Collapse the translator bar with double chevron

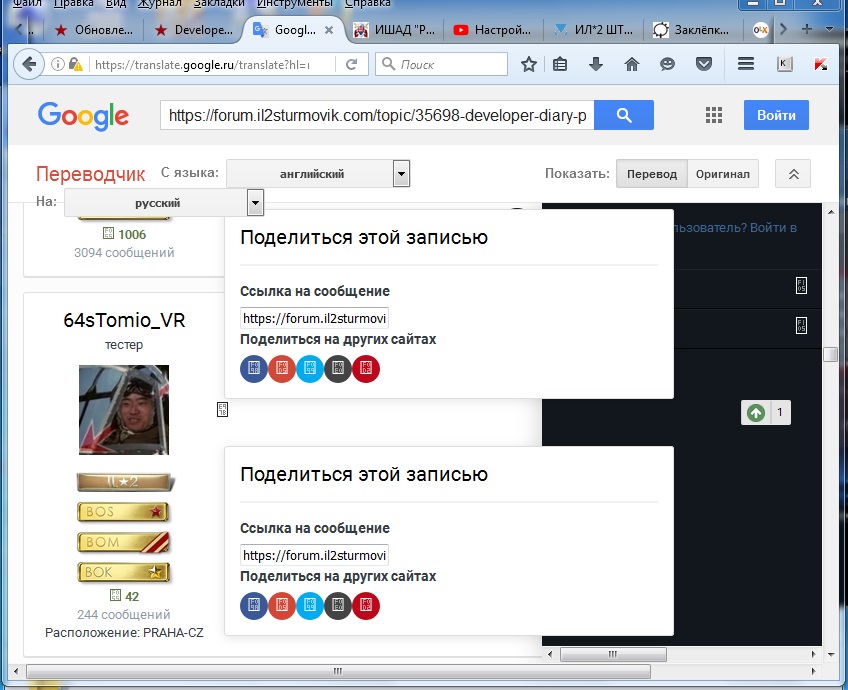[x=793, y=174]
